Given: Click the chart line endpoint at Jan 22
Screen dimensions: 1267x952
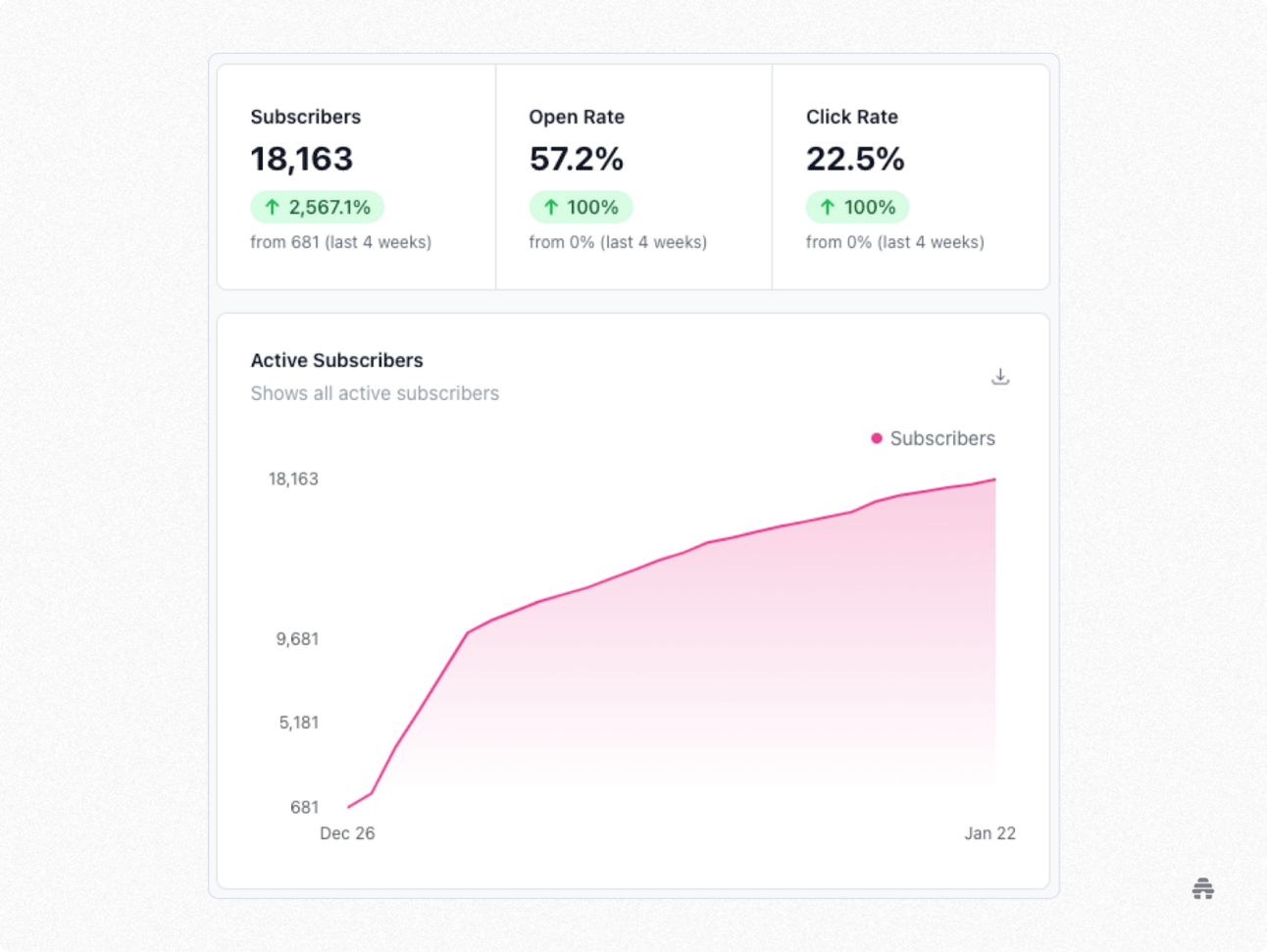Looking at the screenshot, I should pyautogui.click(x=994, y=479).
